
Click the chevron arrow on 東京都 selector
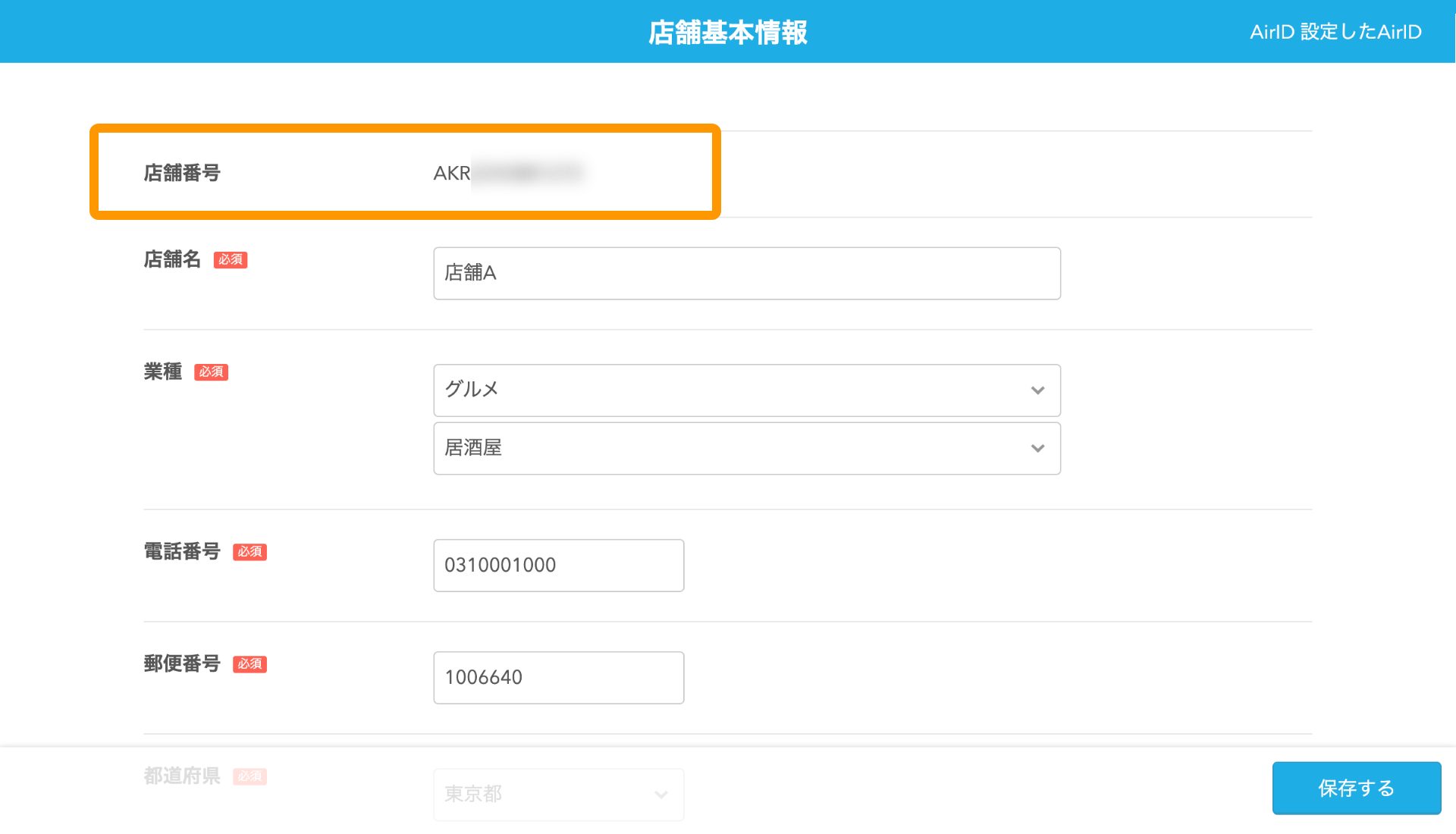coord(661,795)
